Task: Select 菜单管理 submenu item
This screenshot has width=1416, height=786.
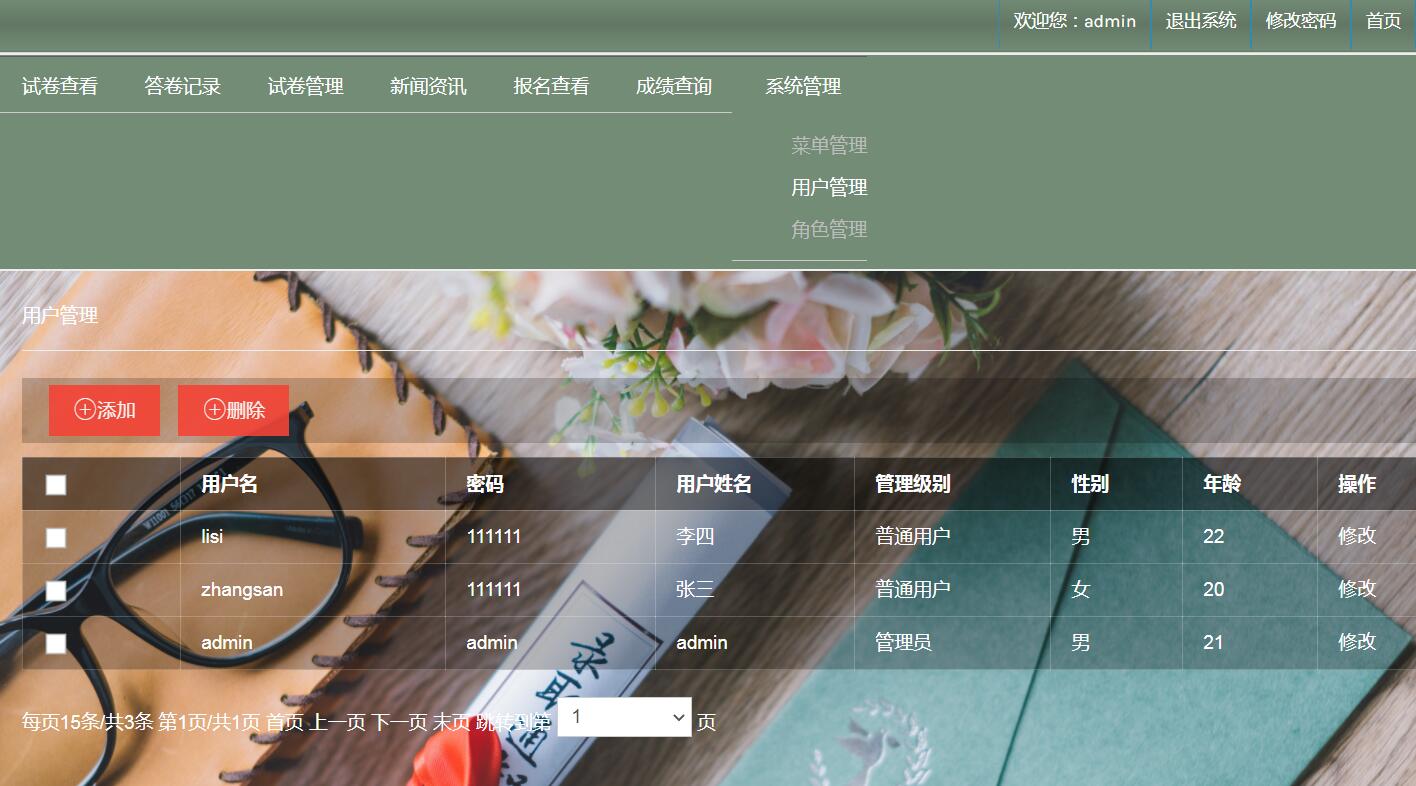Action: [x=829, y=146]
